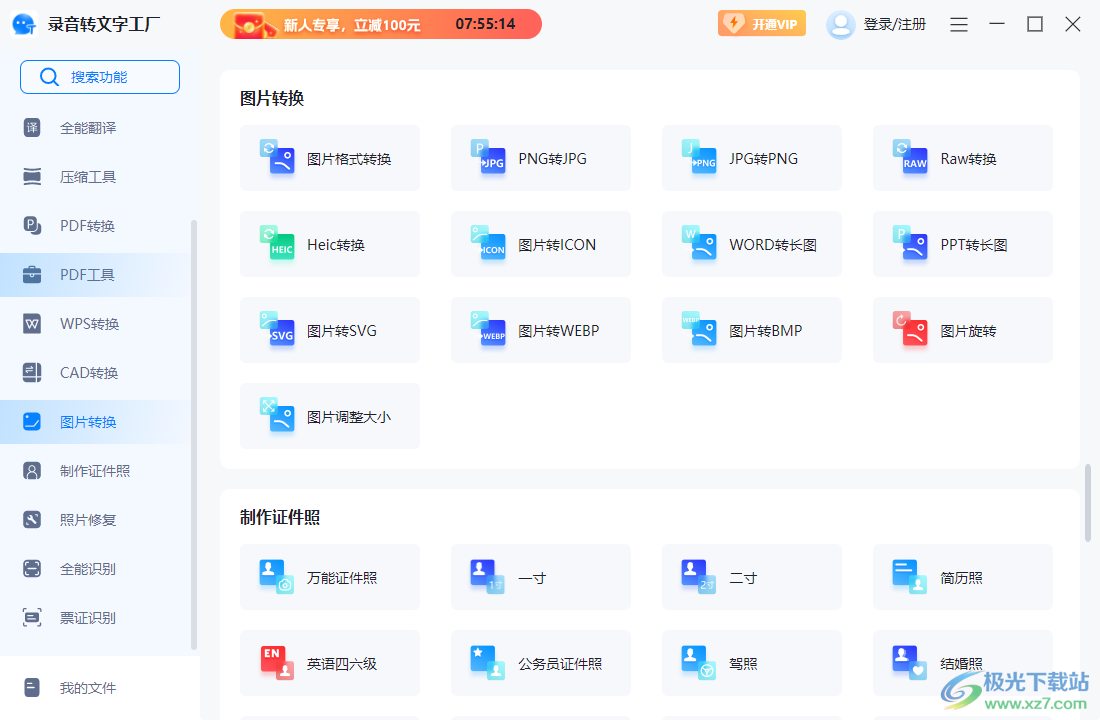Select 照片修复 in the sidebar
The width and height of the screenshot is (1100, 720).
[95, 520]
